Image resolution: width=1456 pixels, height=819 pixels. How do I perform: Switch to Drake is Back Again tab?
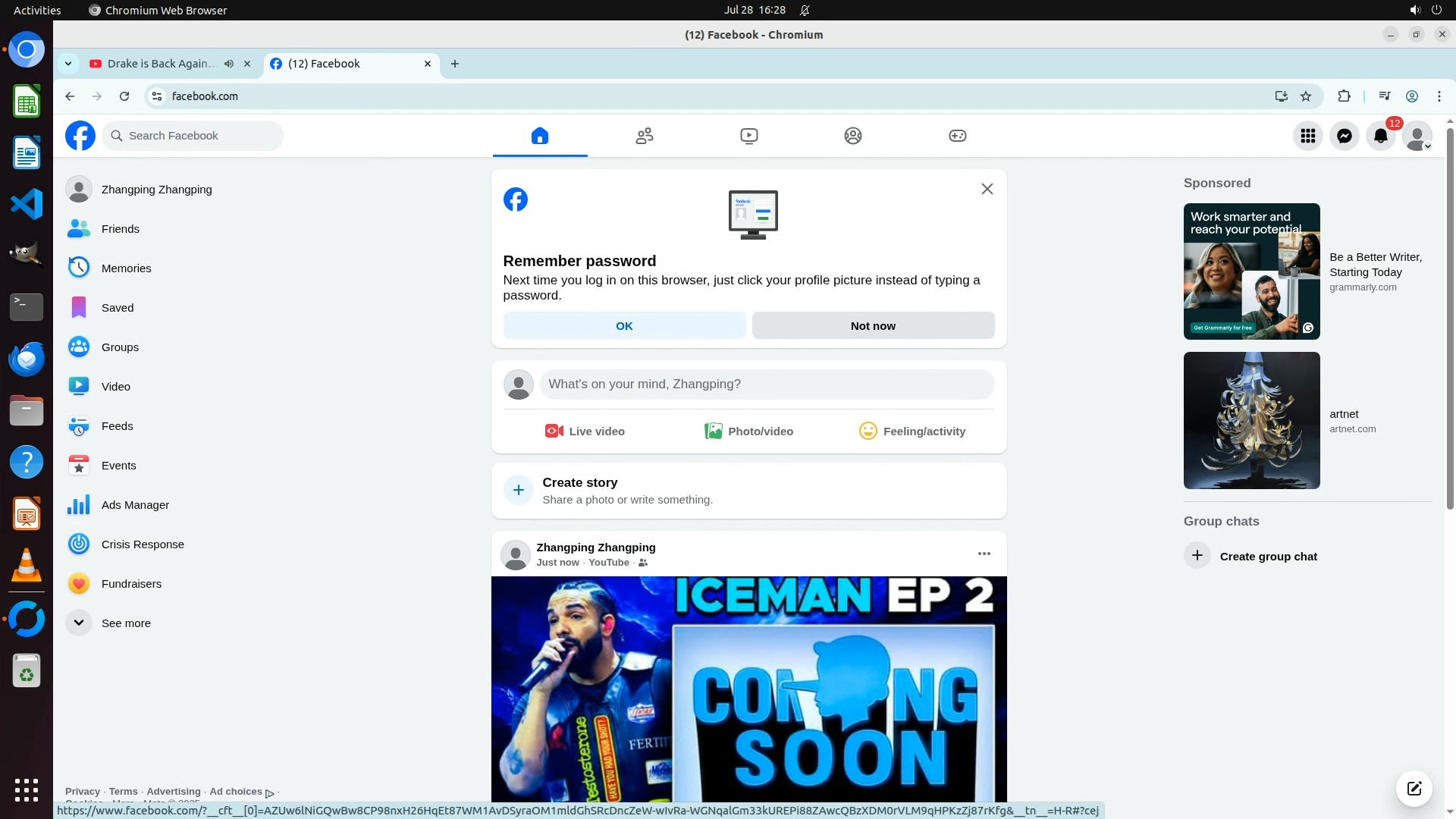click(x=161, y=64)
